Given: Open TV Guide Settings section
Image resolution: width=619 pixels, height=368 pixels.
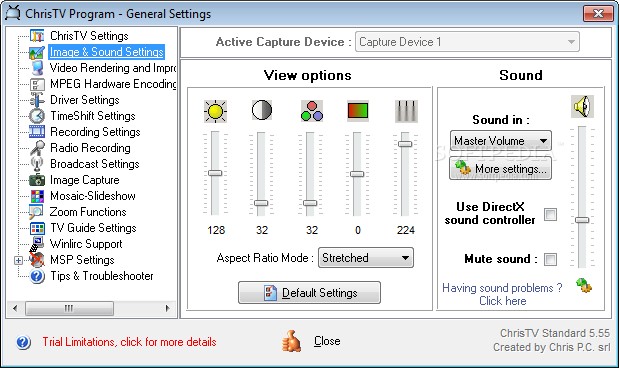Looking at the screenshot, I should 93,228.
